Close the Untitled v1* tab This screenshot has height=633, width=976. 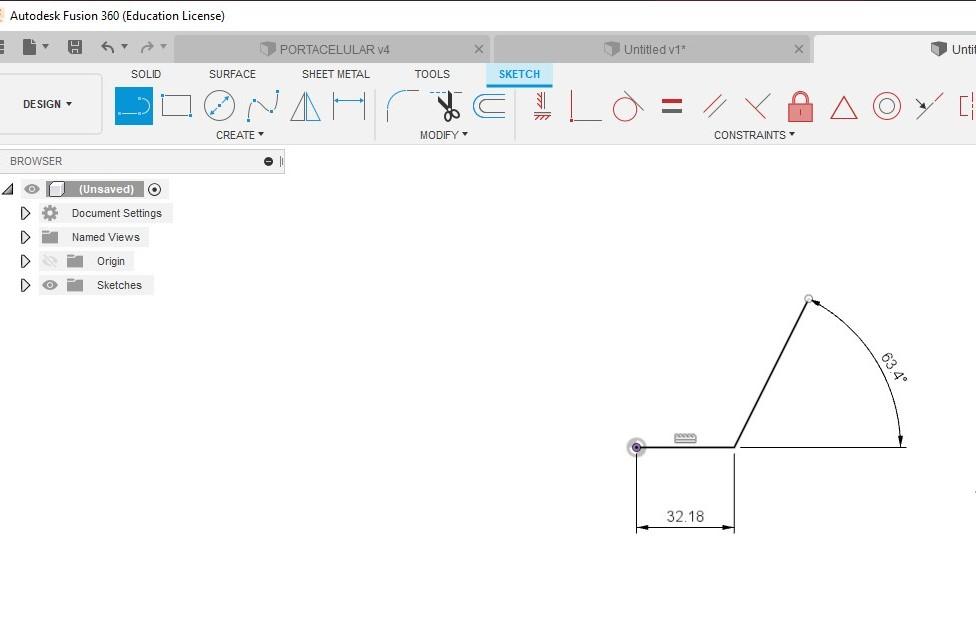tap(799, 49)
